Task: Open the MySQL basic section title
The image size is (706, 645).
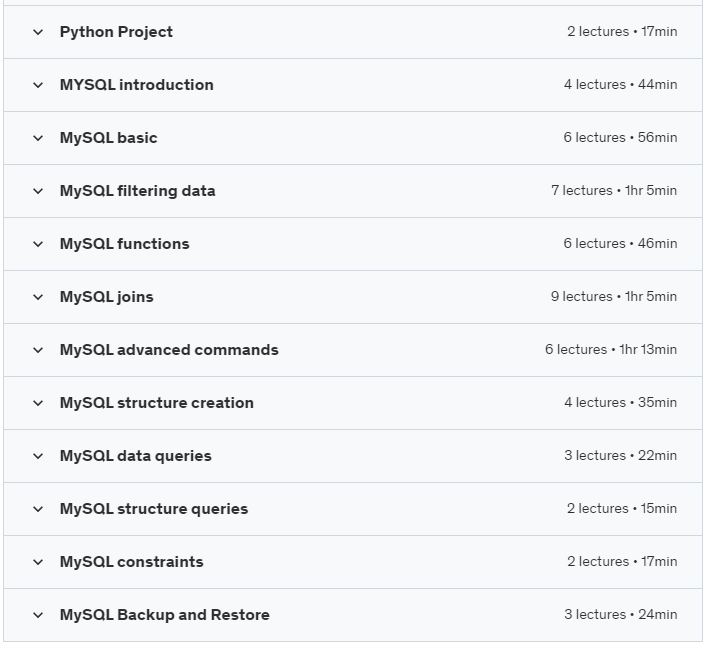Action: (x=109, y=138)
